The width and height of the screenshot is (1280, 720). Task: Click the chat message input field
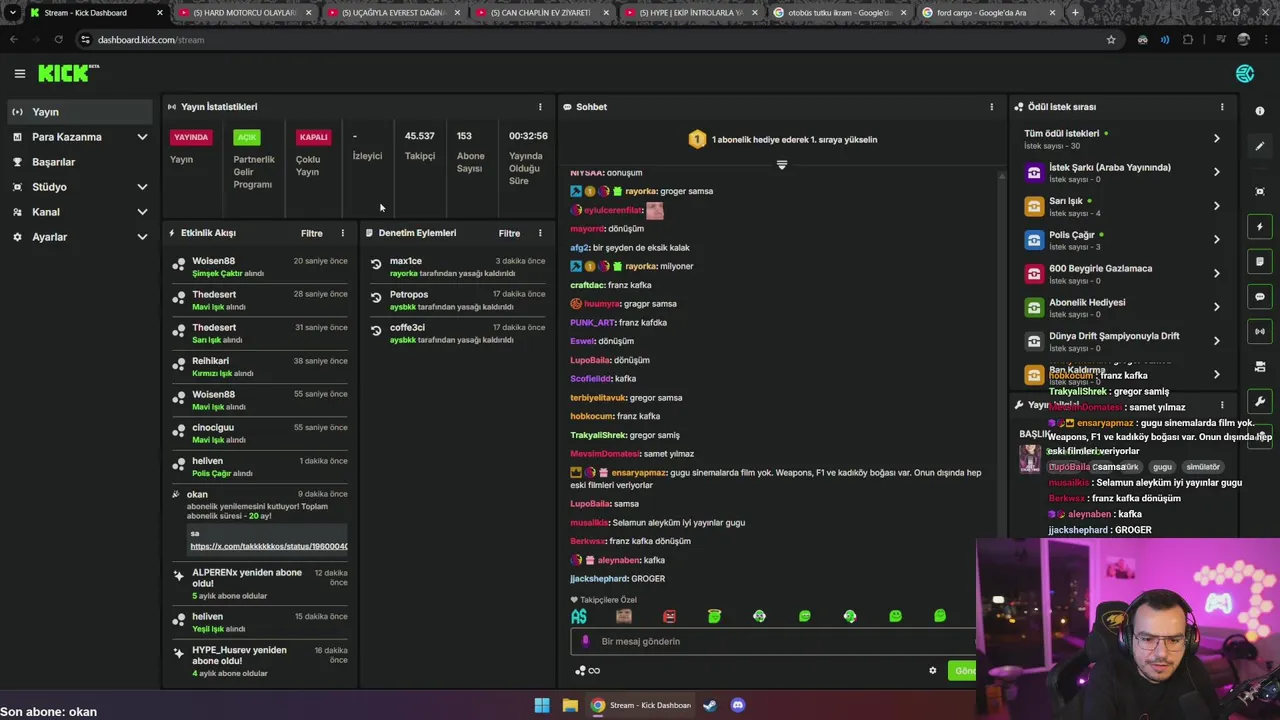click(x=774, y=641)
